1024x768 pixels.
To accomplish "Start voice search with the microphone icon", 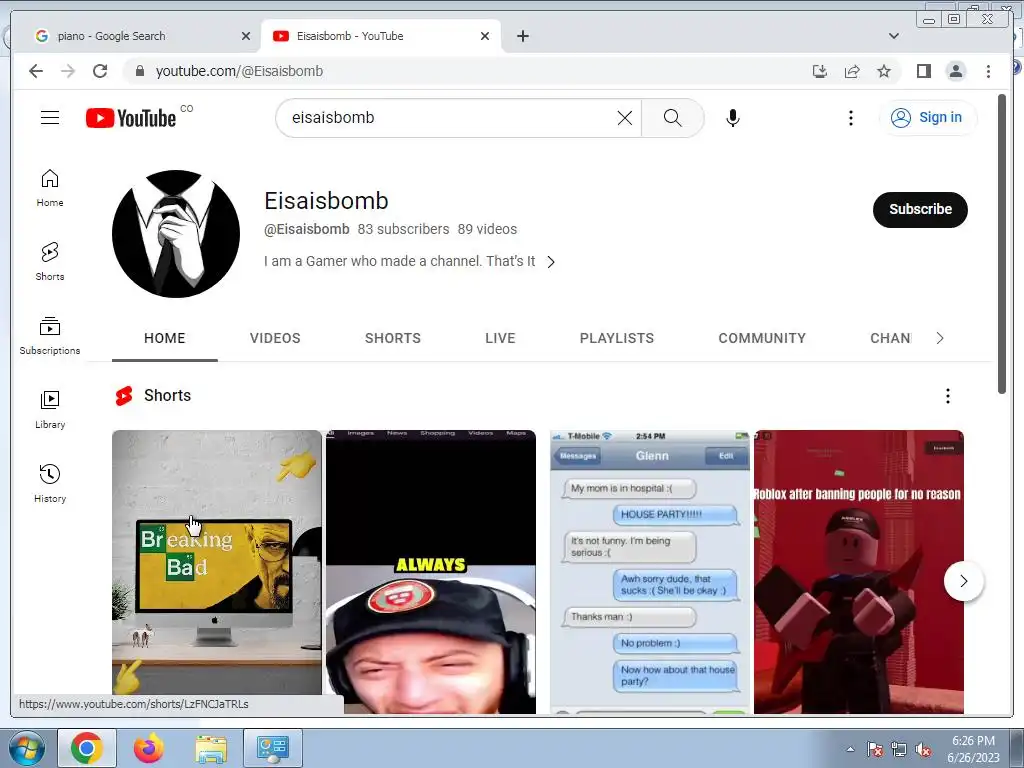I will tap(733, 118).
